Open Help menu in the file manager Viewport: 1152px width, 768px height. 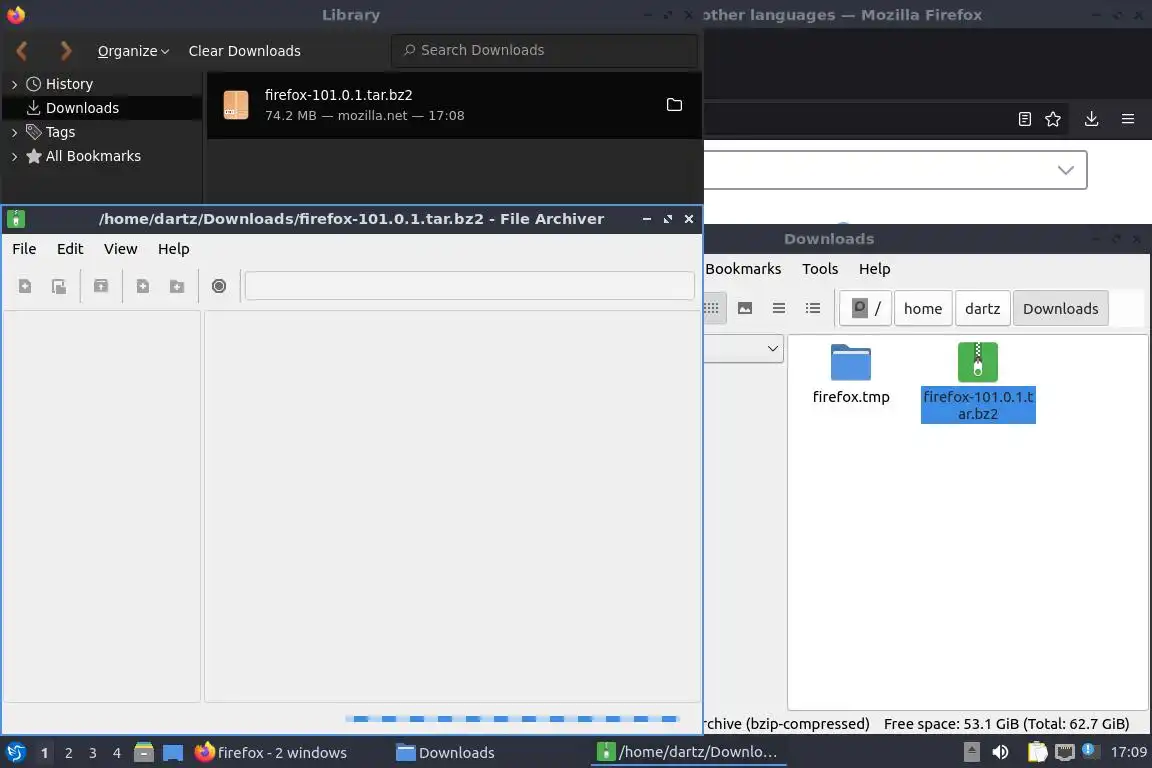(x=874, y=269)
